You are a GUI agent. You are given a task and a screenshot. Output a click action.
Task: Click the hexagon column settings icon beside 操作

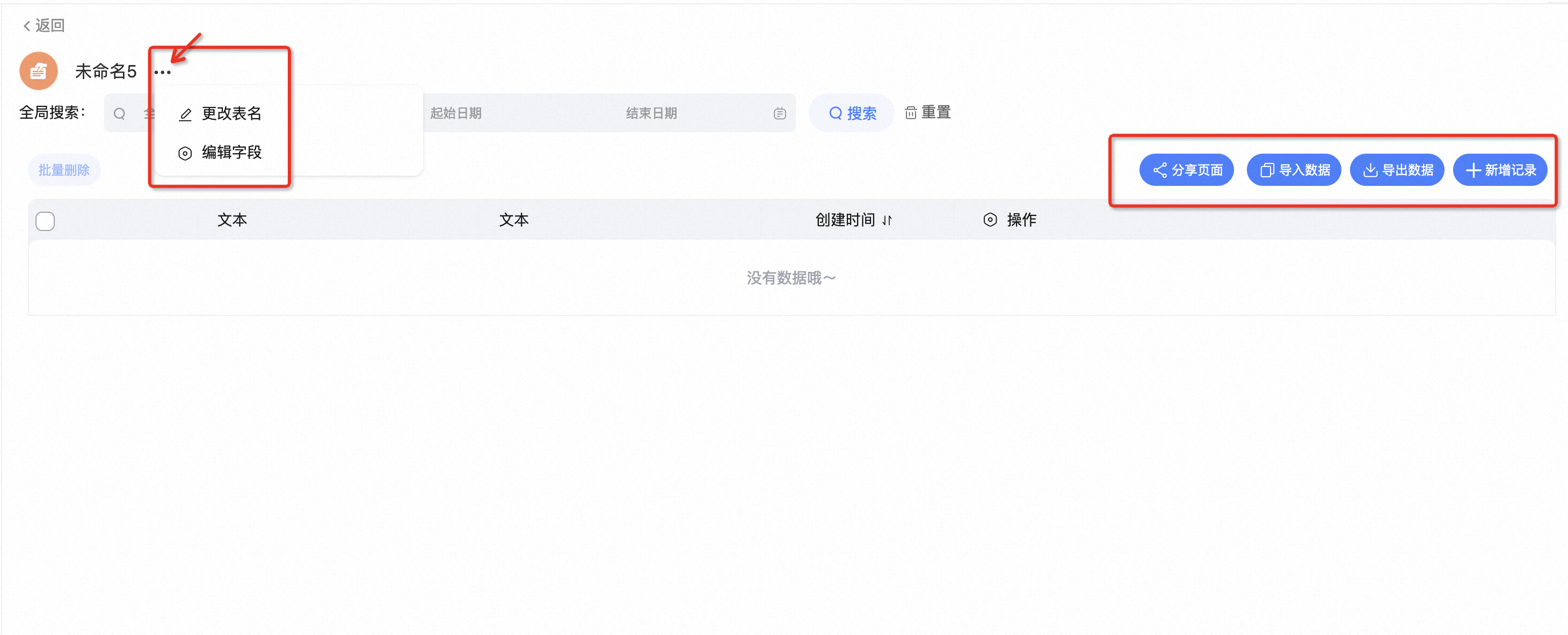[x=990, y=220]
